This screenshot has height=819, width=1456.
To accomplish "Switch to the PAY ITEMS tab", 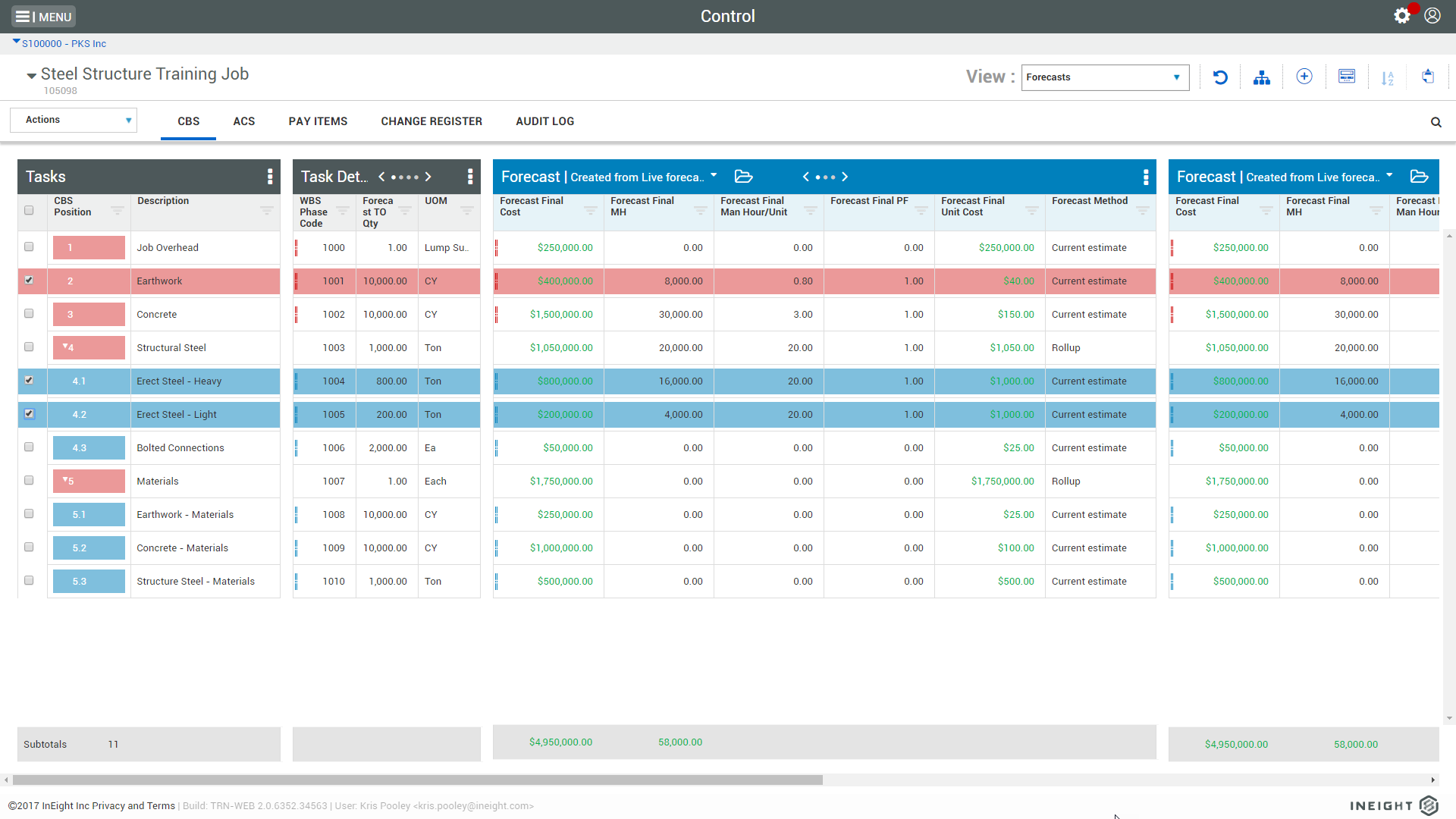I will (x=318, y=121).
